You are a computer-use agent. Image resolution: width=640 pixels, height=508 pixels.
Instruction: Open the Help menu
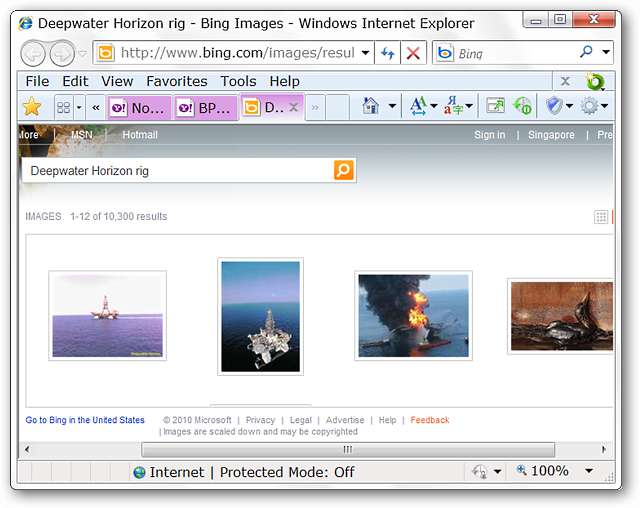[x=284, y=81]
